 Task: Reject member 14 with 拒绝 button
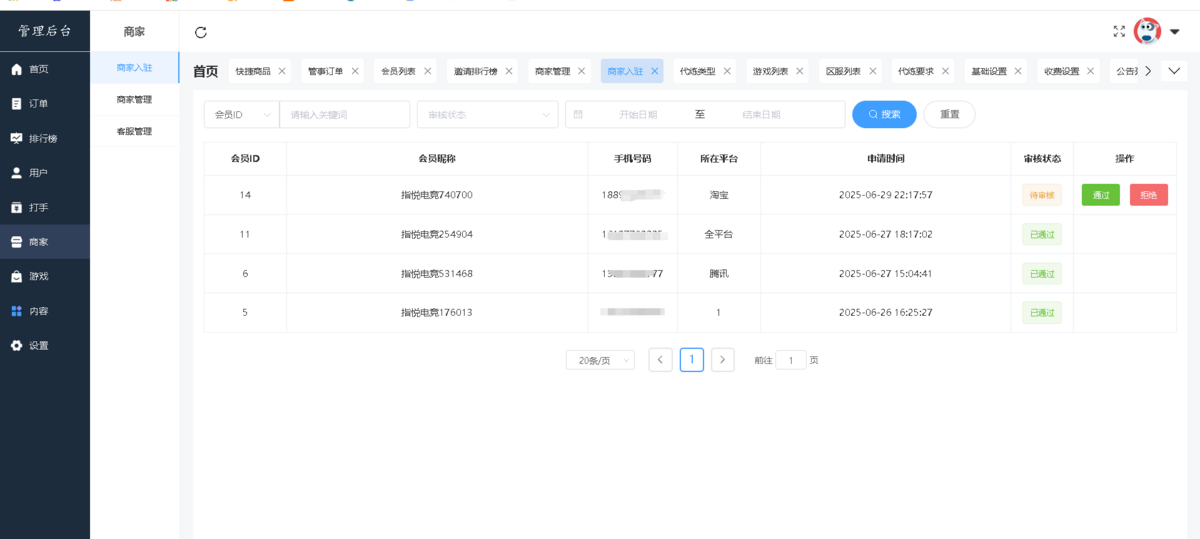coord(1149,195)
